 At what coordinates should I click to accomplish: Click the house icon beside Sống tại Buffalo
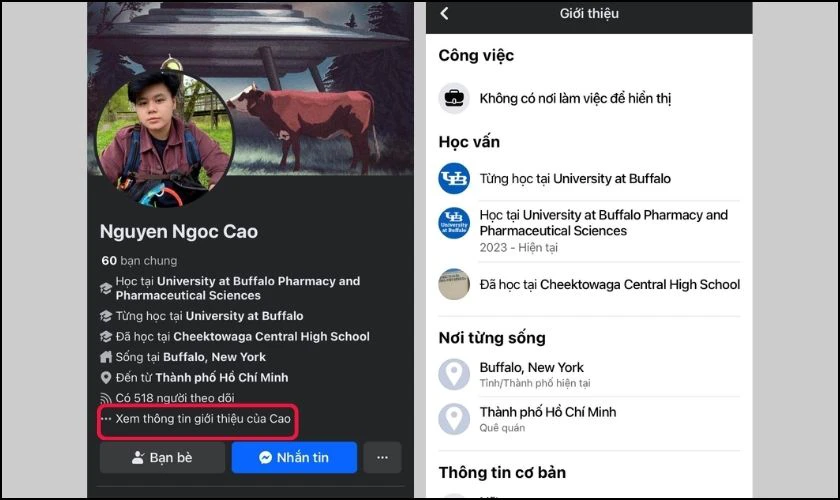pos(106,357)
